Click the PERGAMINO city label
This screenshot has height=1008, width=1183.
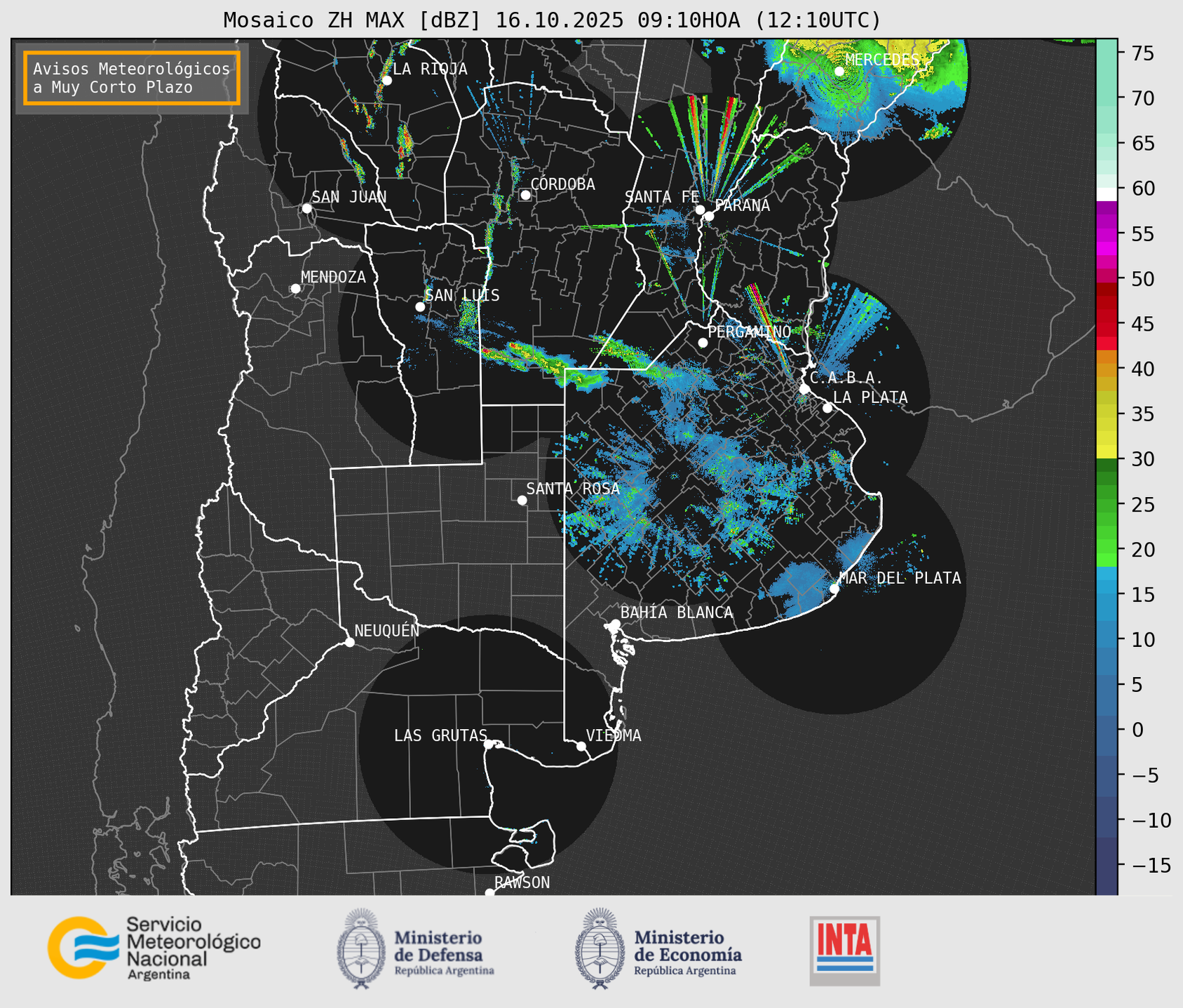749,332
